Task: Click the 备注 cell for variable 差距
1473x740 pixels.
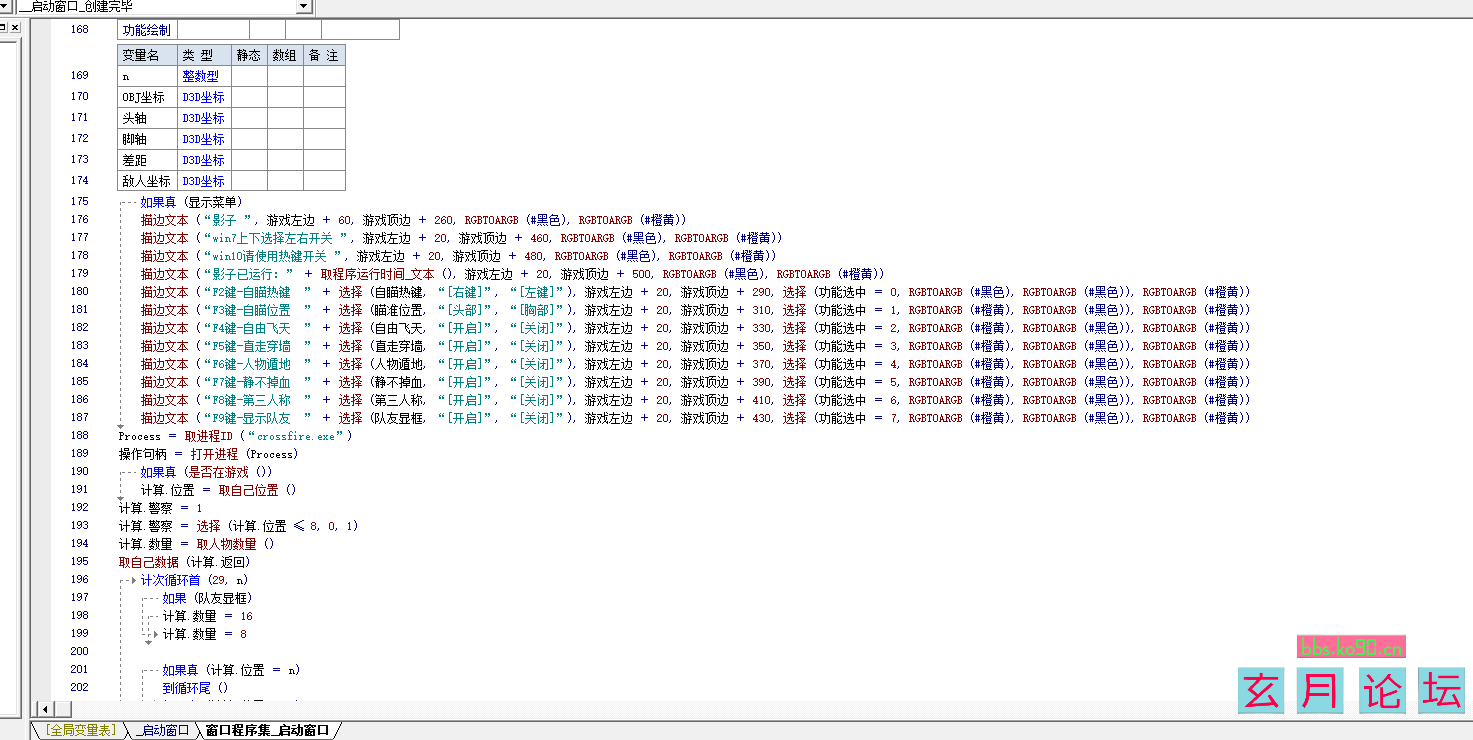Action: (x=324, y=160)
